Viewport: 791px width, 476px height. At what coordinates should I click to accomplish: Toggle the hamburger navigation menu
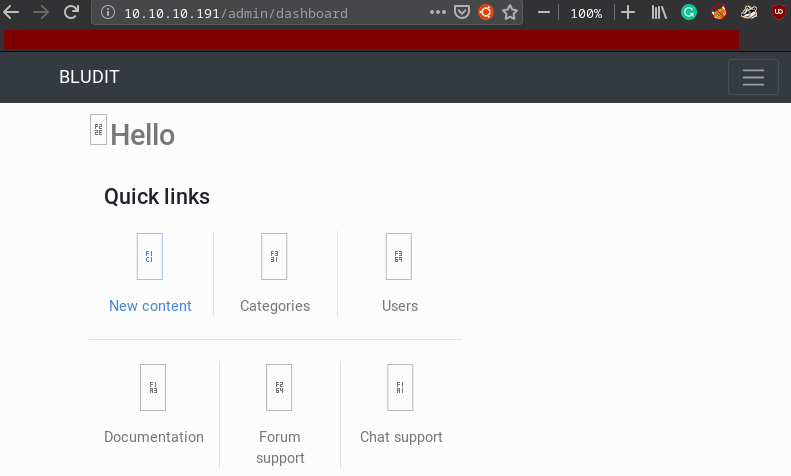pos(753,77)
